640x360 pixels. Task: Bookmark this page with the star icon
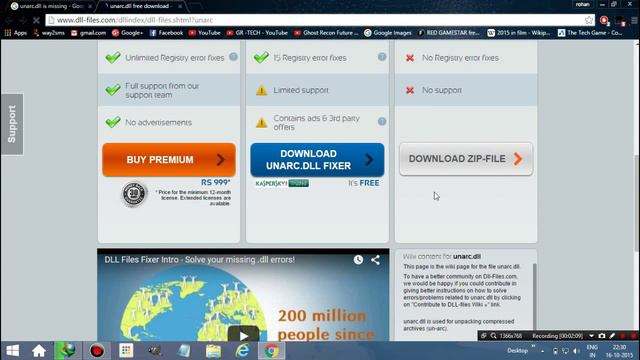589,20
